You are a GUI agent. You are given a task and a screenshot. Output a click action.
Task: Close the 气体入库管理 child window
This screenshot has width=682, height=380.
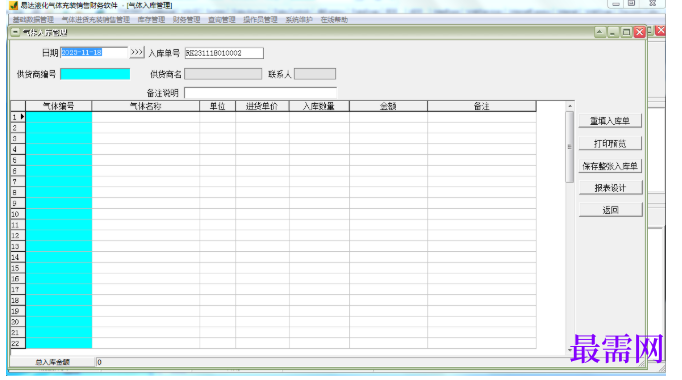point(639,32)
